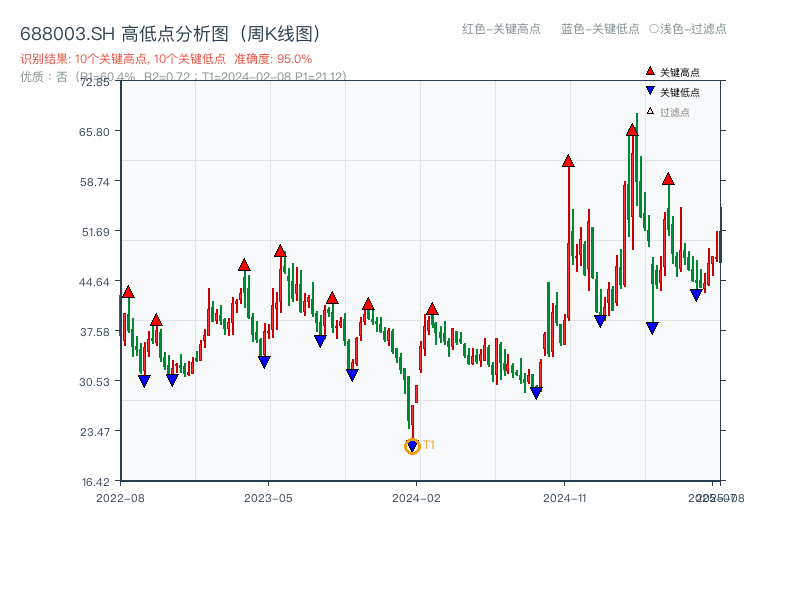Click the leftmost red key-high triangle near 2022-08
This screenshot has width=800, height=600.
coord(126,293)
